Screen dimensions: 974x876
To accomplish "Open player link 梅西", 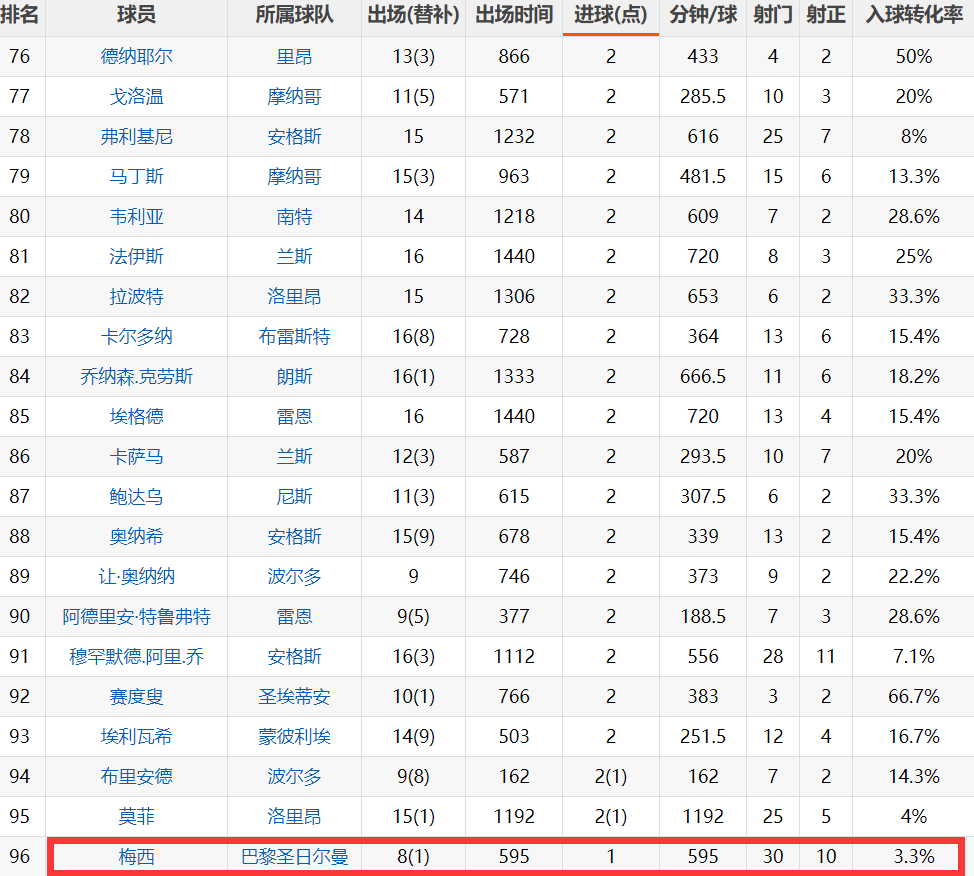I will coord(136,856).
